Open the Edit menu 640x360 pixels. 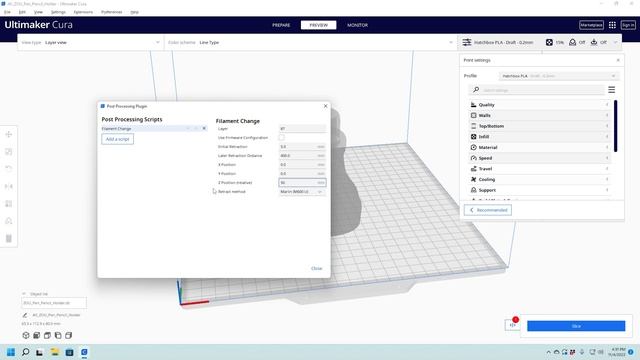click(x=22, y=12)
